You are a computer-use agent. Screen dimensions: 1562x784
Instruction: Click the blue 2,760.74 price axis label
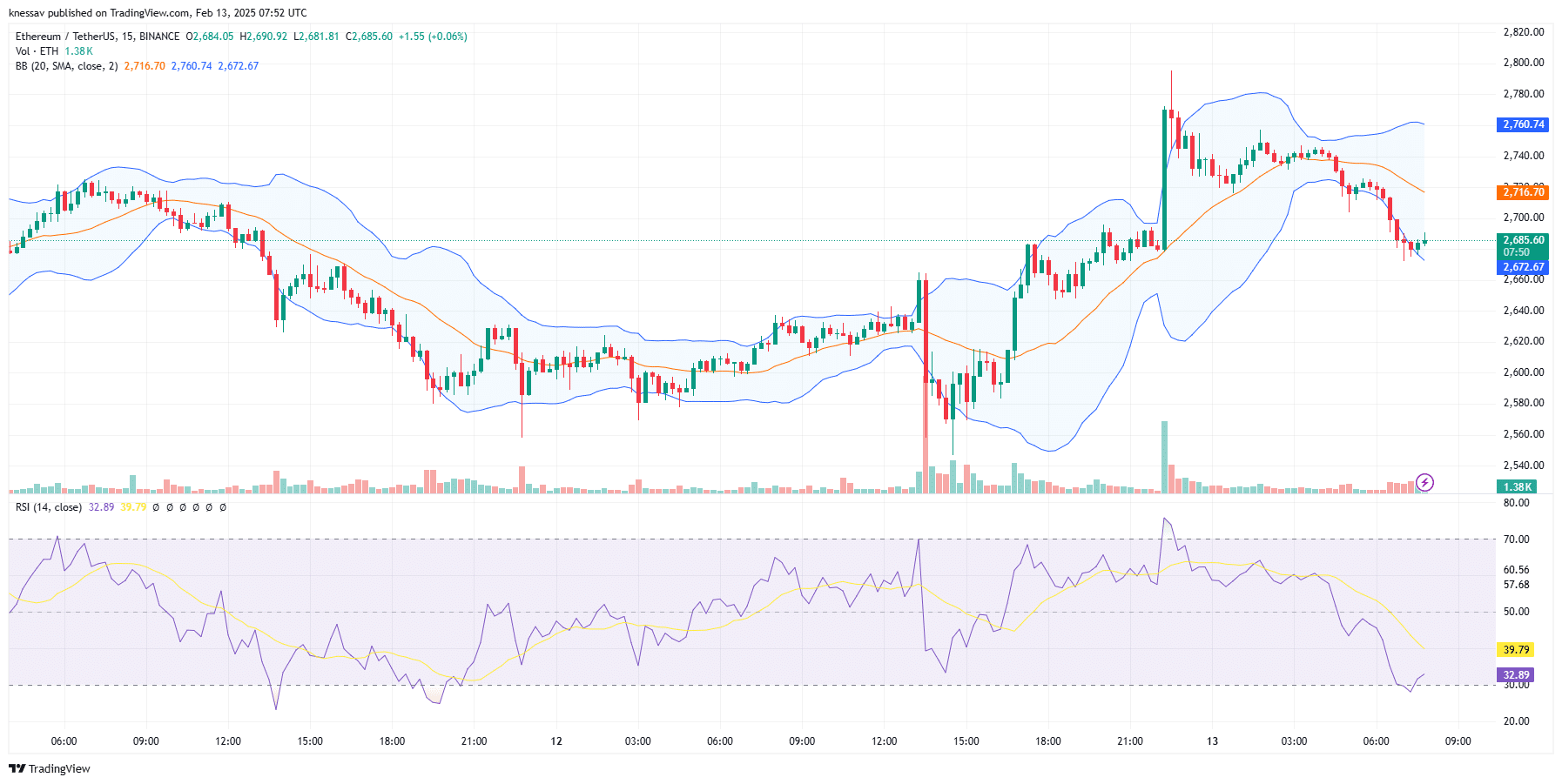(1524, 124)
